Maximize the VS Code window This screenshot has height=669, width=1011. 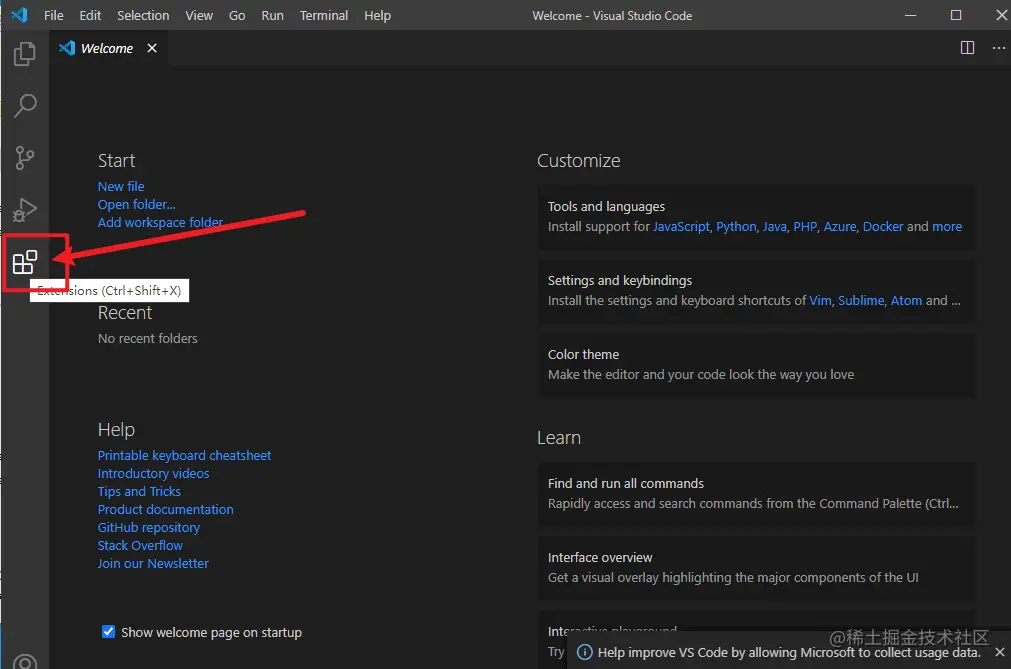[x=956, y=15]
